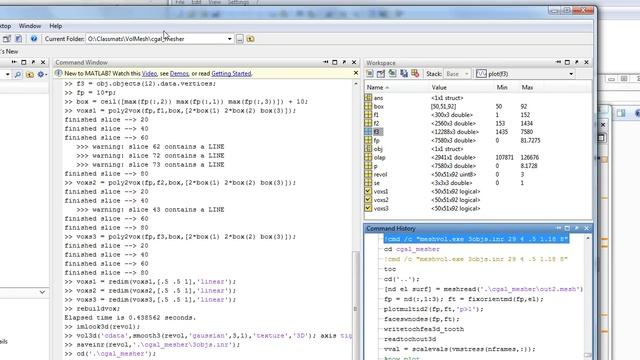The image size is (640, 360).
Task: Select 'toc' entry in Command History
Action: pyautogui.click(x=390, y=269)
